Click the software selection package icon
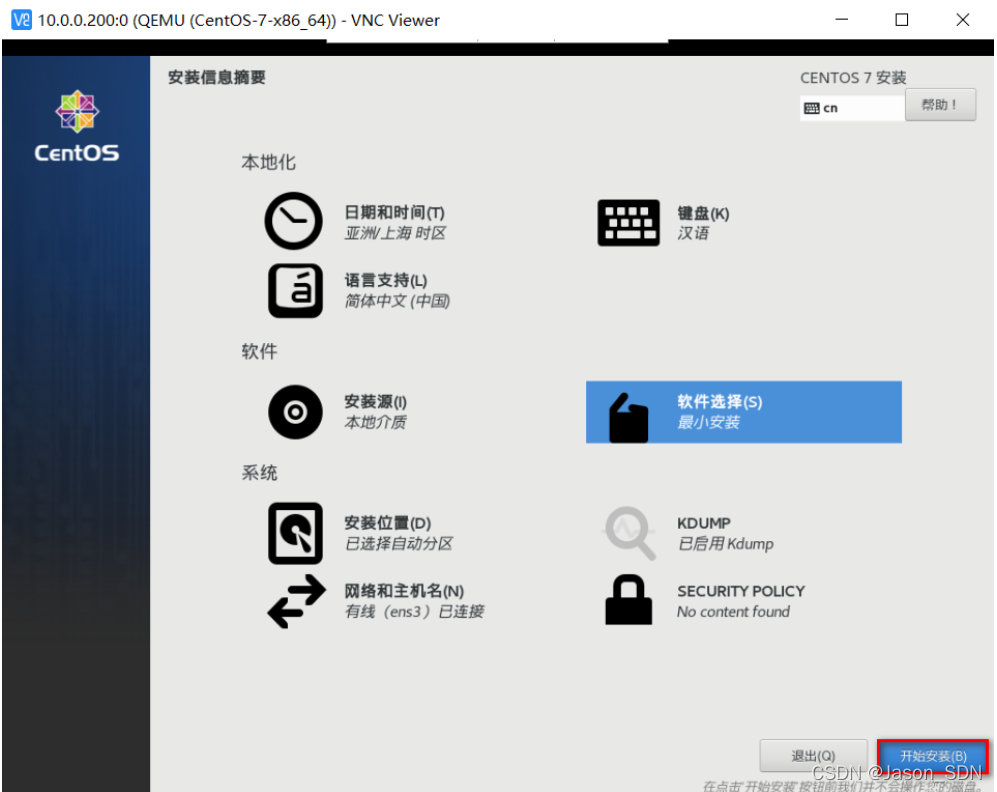The width and height of the screenshot is (997, 792). point(628,418)
